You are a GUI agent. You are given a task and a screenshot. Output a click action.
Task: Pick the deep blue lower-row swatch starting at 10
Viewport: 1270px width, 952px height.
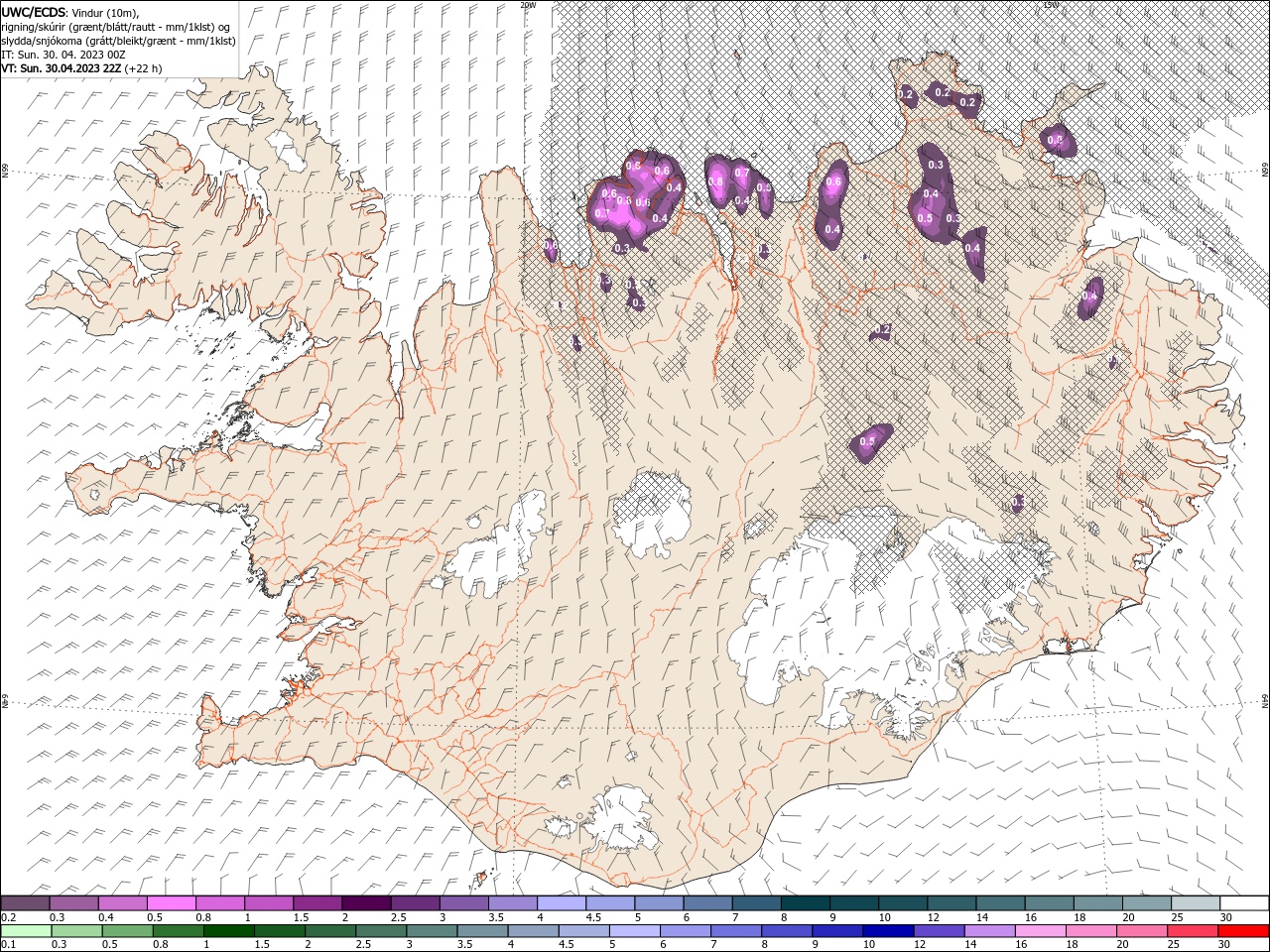888,931
